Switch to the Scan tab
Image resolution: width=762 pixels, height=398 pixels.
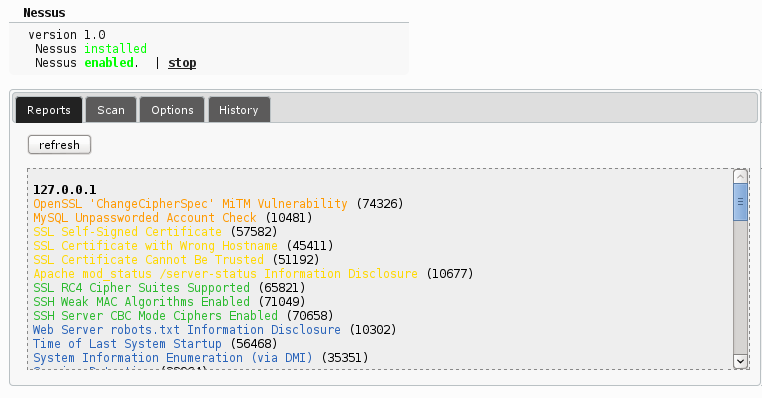click(111, 110)
